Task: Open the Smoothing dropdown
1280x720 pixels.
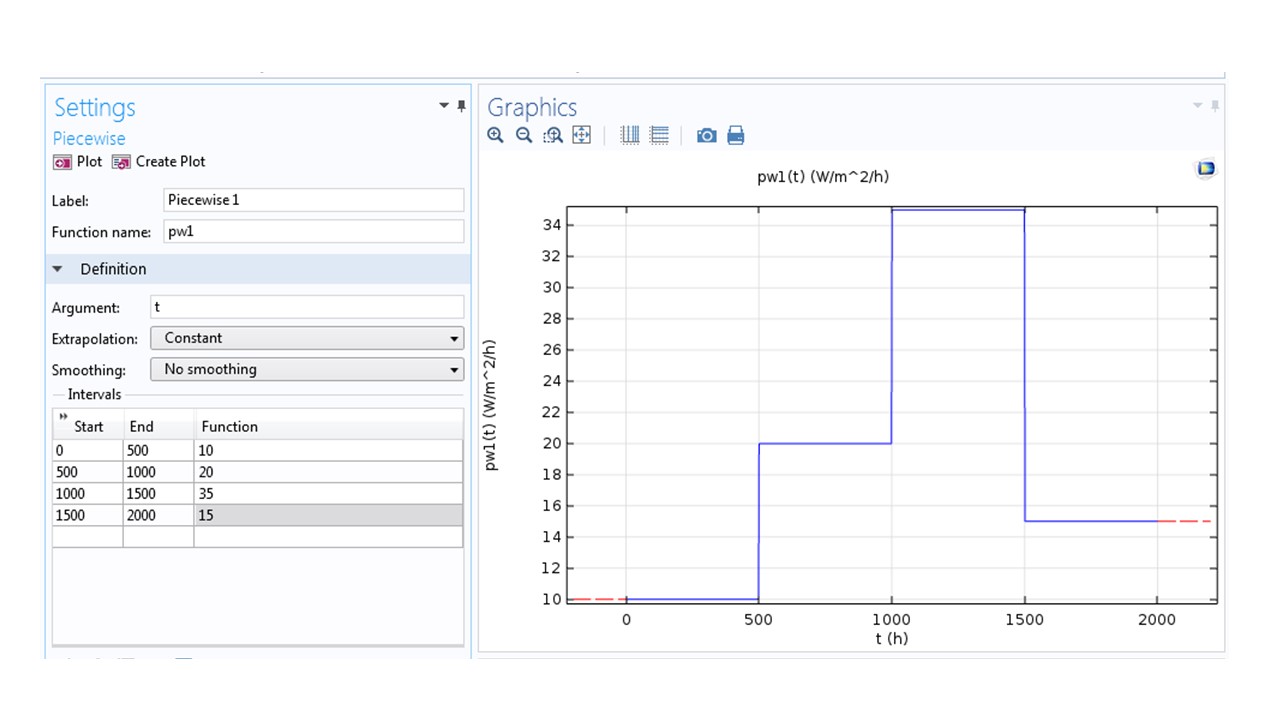Action: (307, 369)
